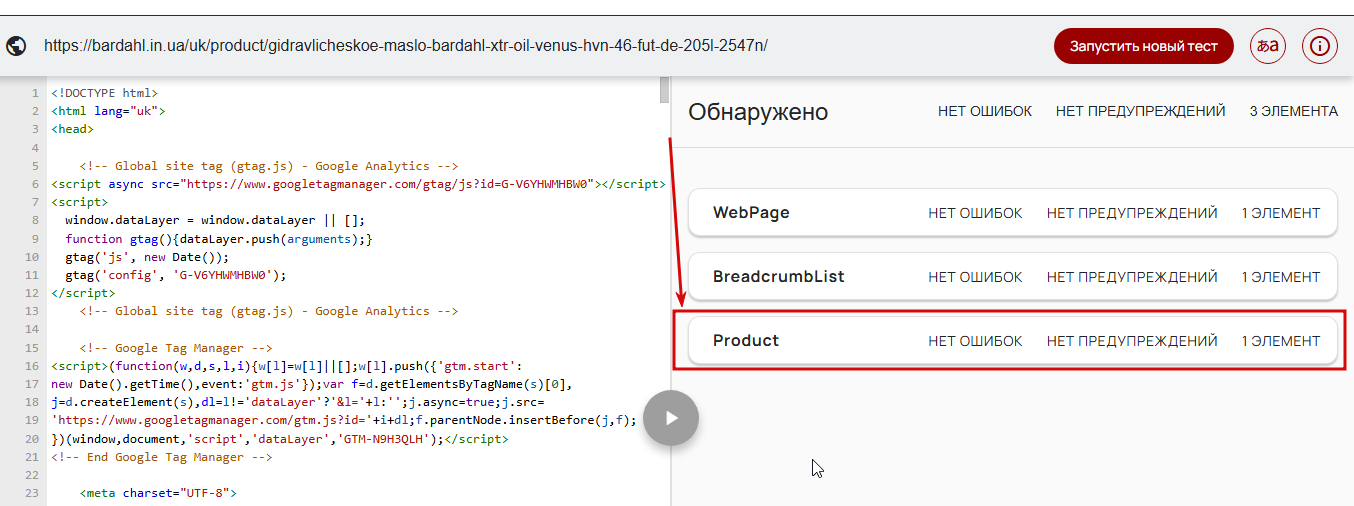Open the info icon in top bar
The width and height of the screenshot is (1354, 506).
[1320, 46]
